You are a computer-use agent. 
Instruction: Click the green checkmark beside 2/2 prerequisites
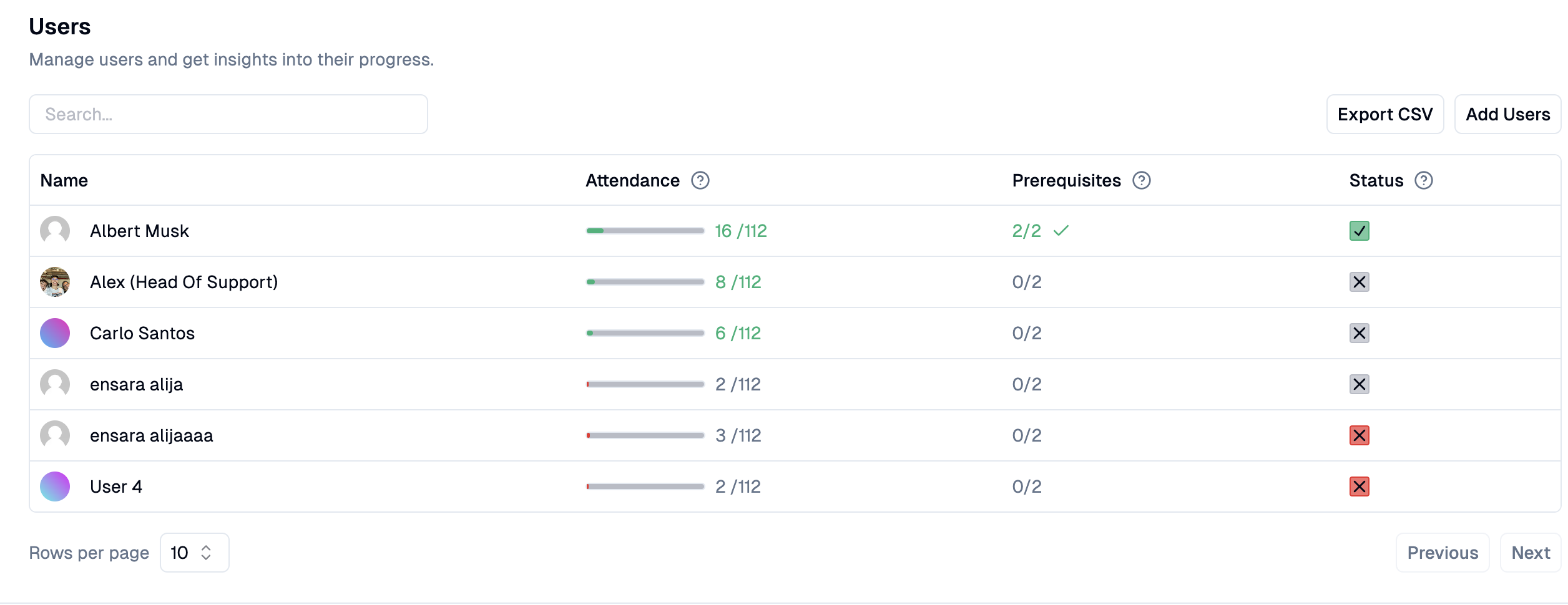click(1061, 231)
